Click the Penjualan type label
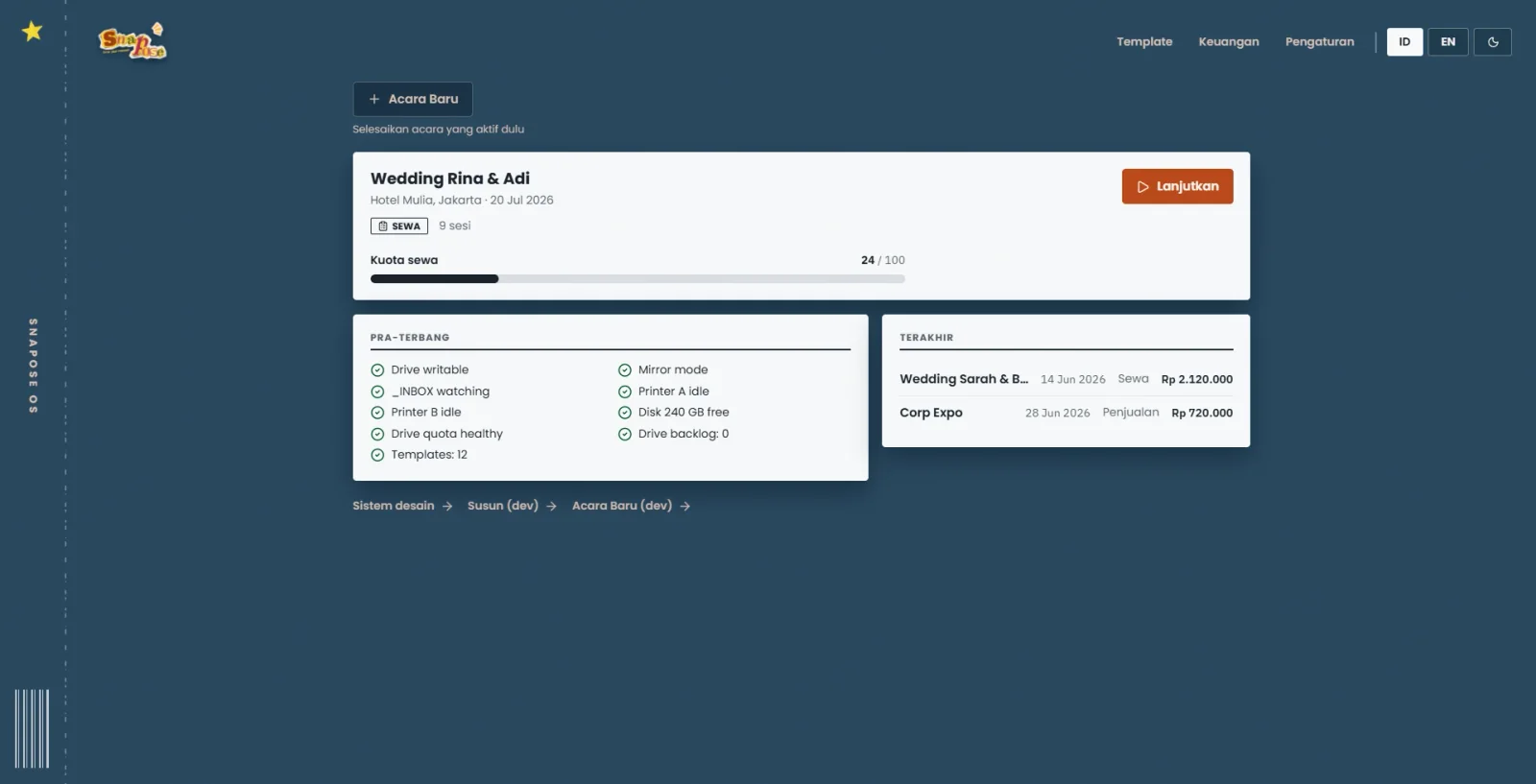Screen dimensions: 1536x784 [x=1131, y=413]
